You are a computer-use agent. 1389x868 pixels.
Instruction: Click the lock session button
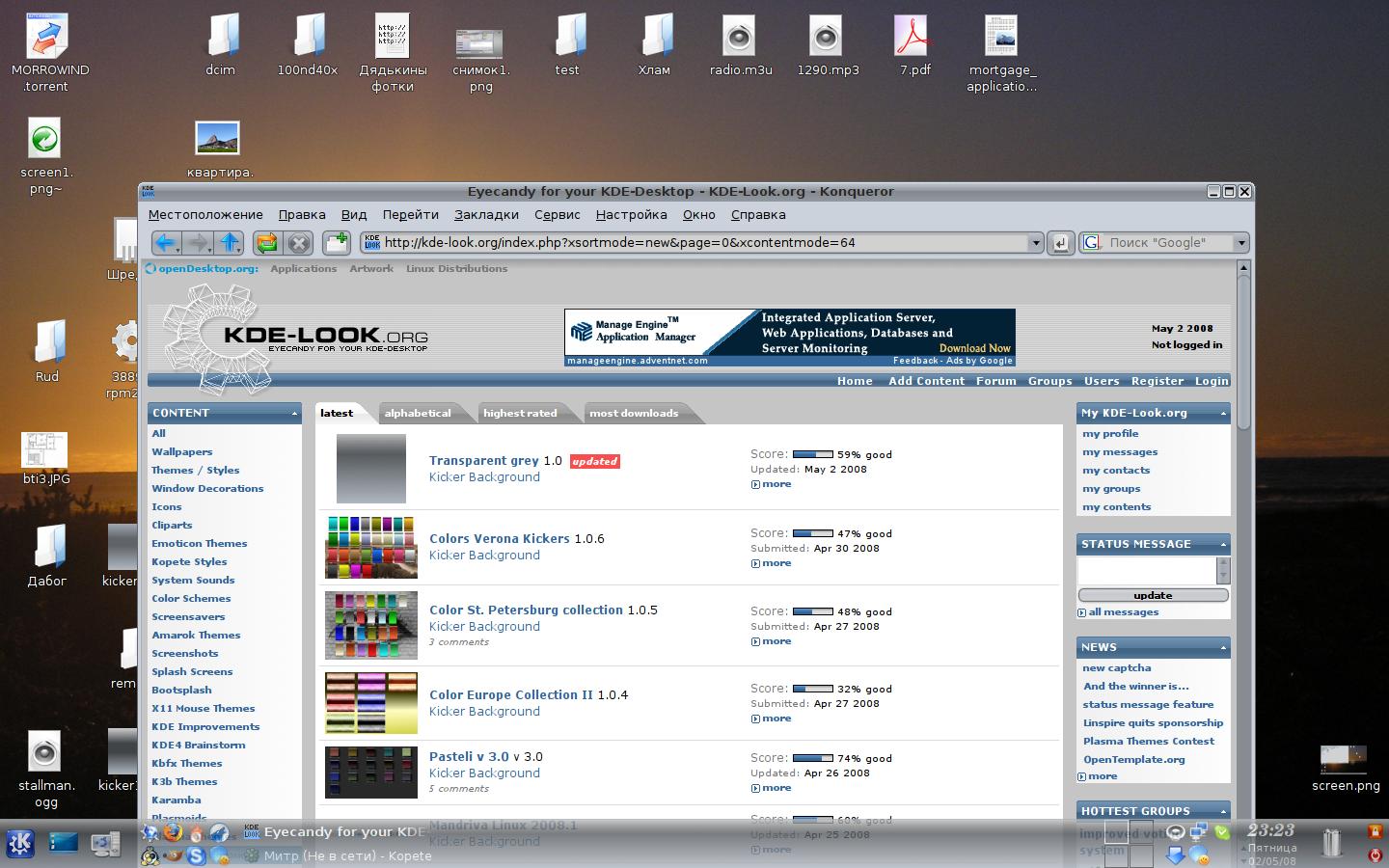(1375, 831)
